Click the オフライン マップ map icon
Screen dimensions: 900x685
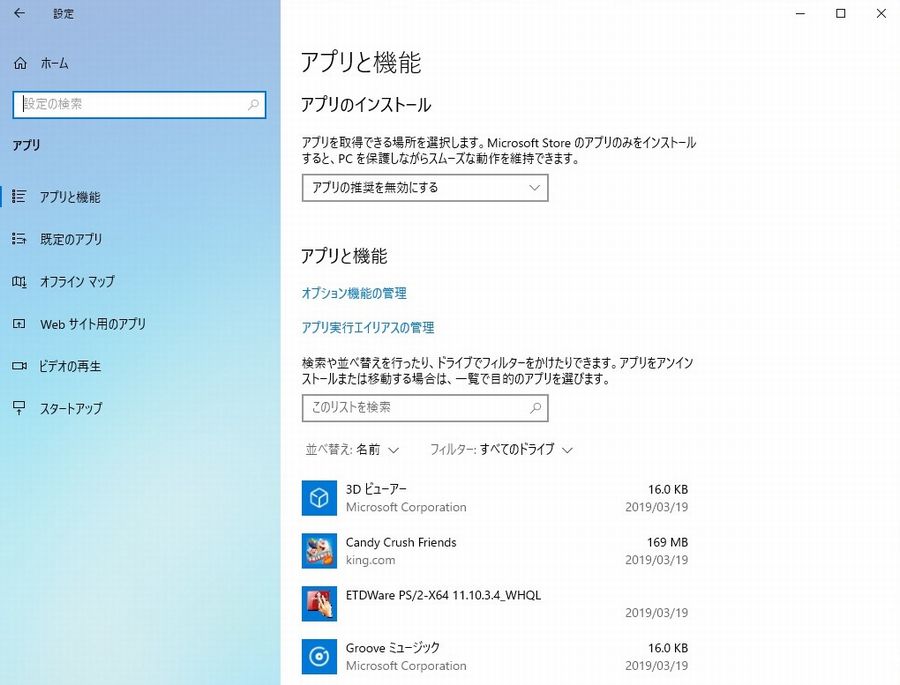tap(19, 281)
